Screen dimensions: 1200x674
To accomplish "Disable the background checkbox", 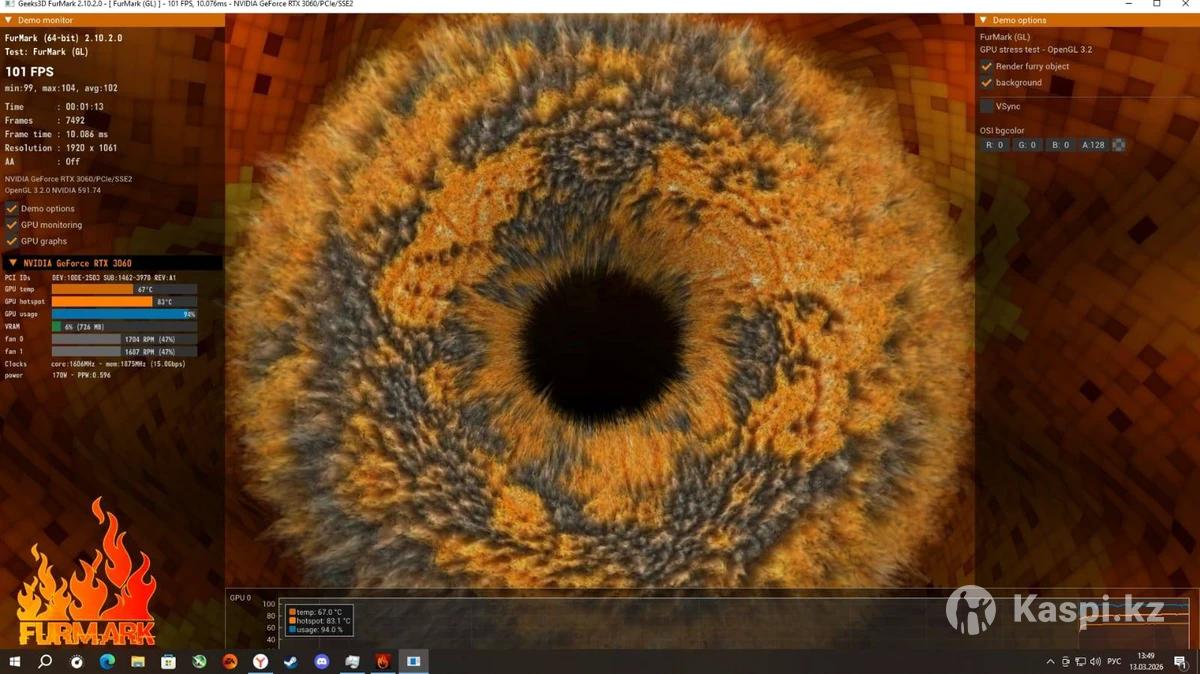I will [987, 82].
